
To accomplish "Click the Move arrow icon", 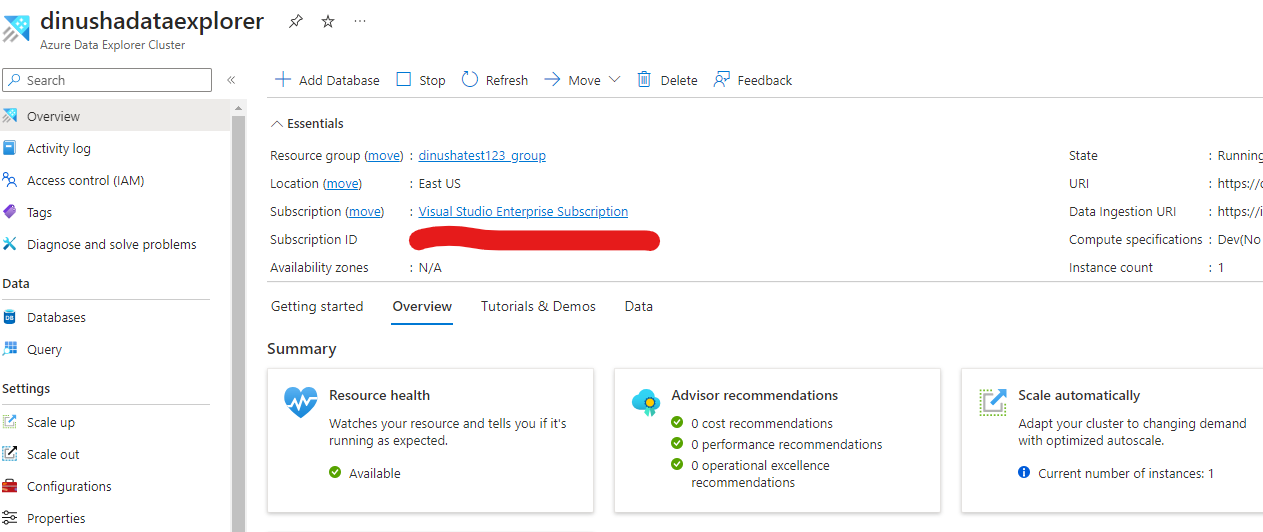I will pyautogui.click(x=552, y=79).
